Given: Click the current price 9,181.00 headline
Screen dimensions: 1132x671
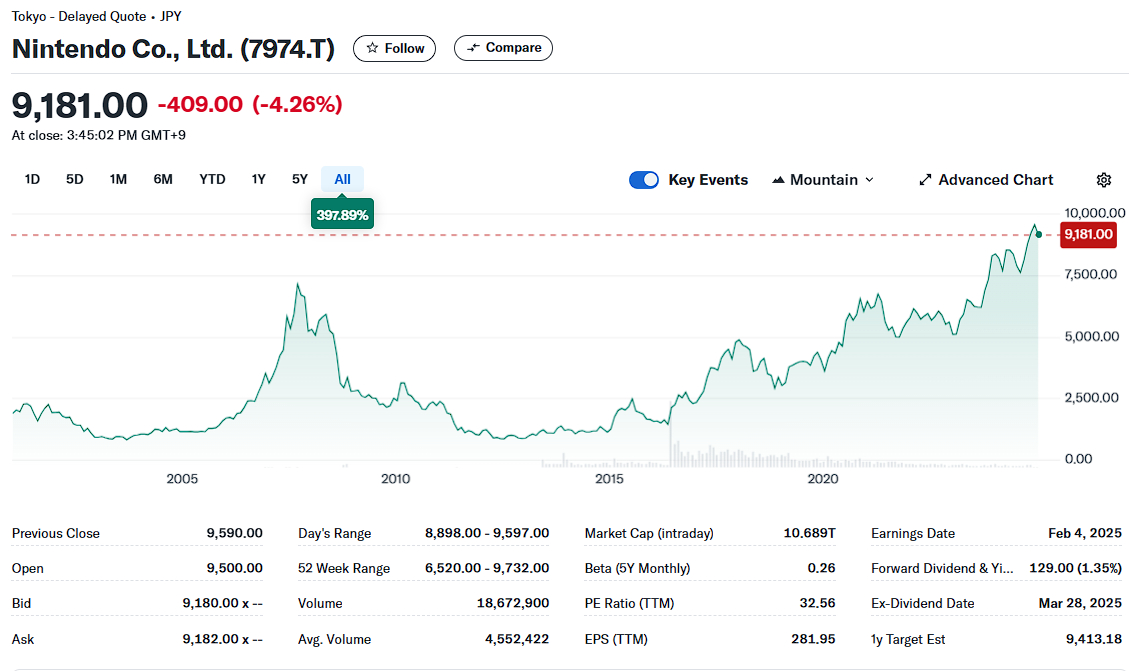Looking at the screenshot, I should point(79,105).
